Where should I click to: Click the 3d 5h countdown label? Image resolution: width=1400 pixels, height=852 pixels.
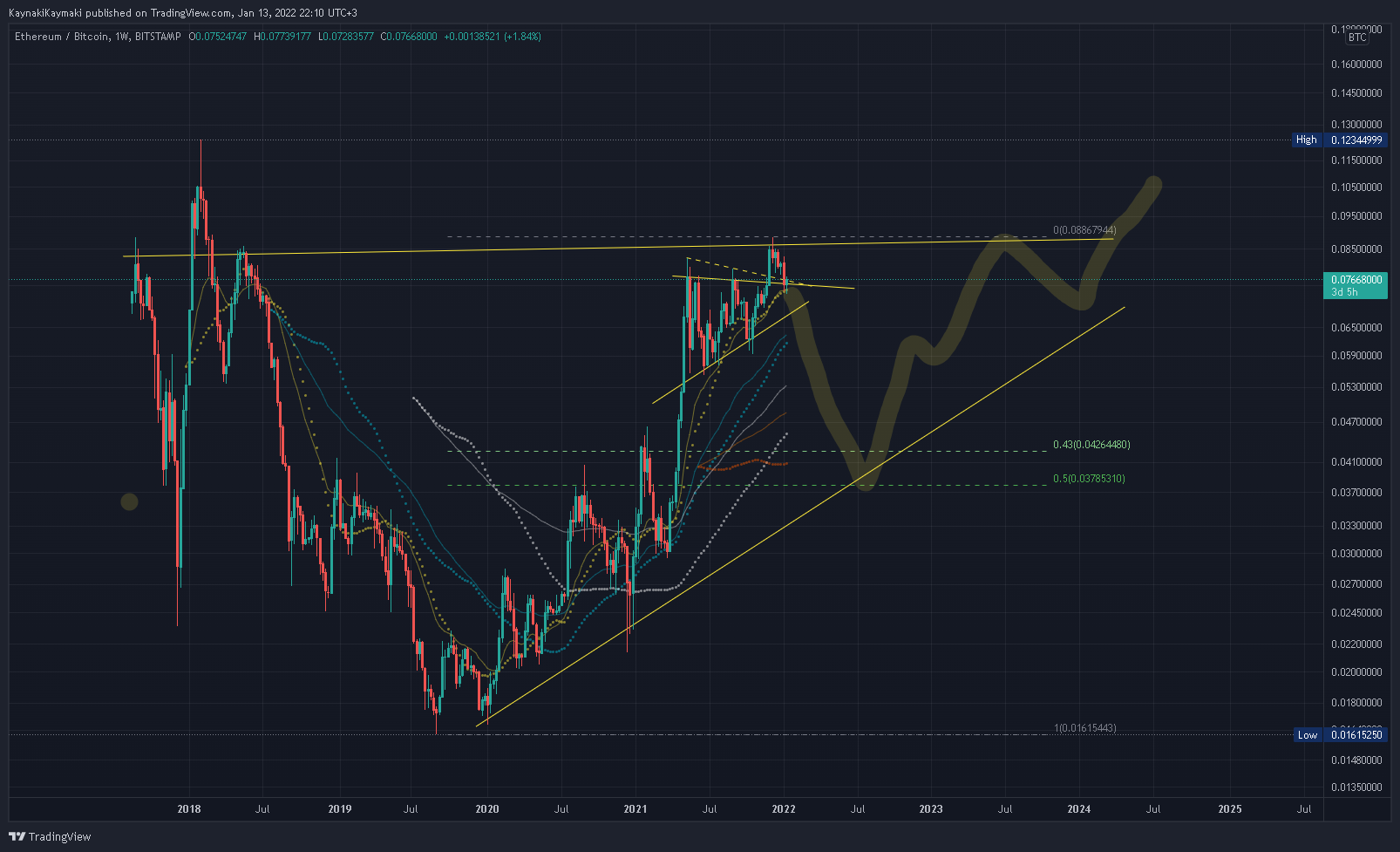(1344, 292)
